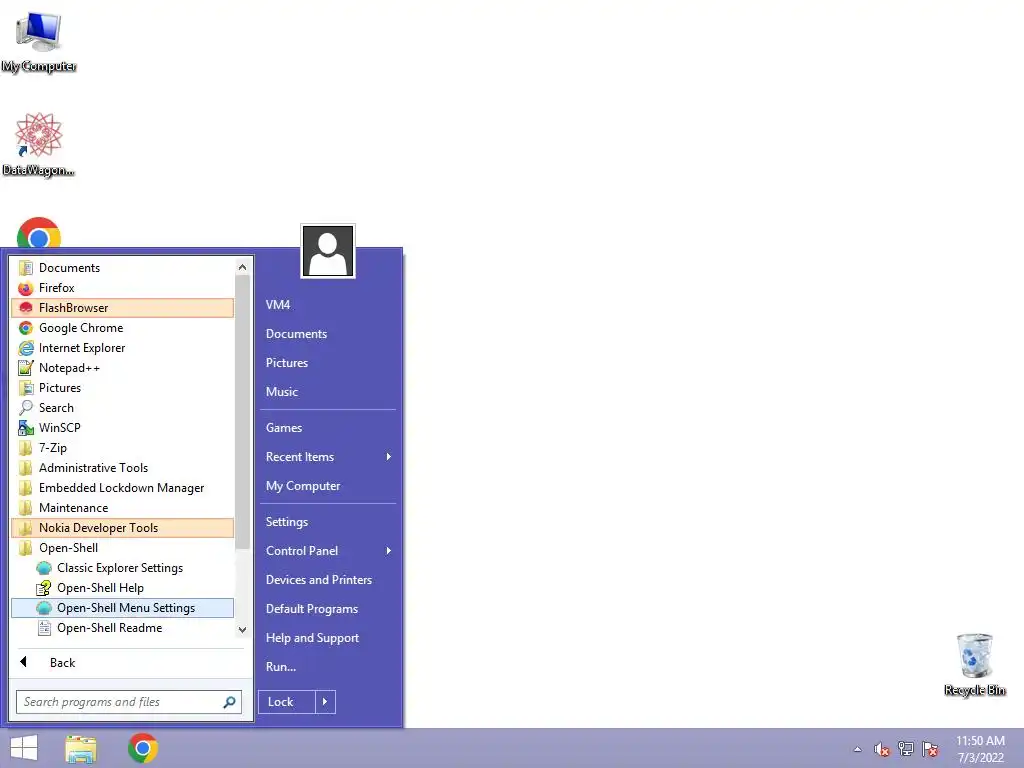Click the network tray icon
The width and height of the screenshot is (1024, 768).
click(906, 749)
